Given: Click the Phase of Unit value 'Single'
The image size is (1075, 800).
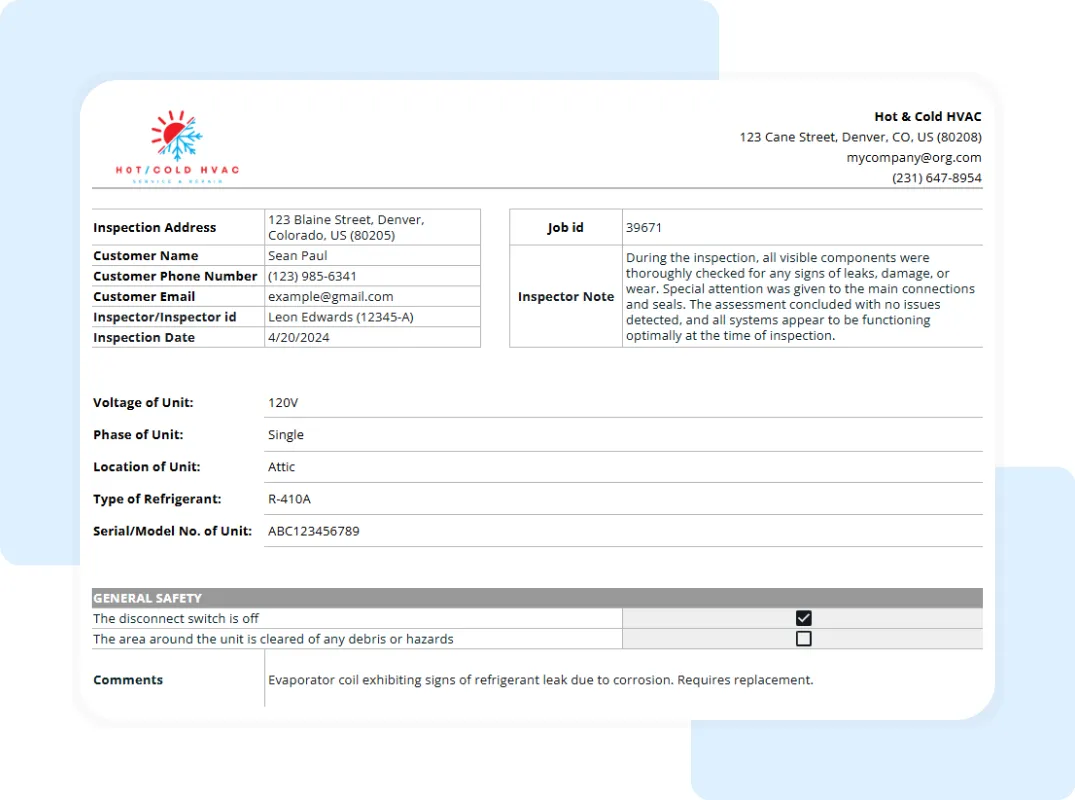Looking at the screenshot, I should click(285, 434).
